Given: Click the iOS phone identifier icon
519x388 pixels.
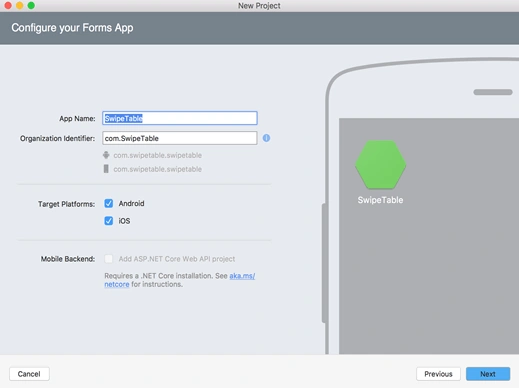Looking at the screenshot, I should coord(106,169).
